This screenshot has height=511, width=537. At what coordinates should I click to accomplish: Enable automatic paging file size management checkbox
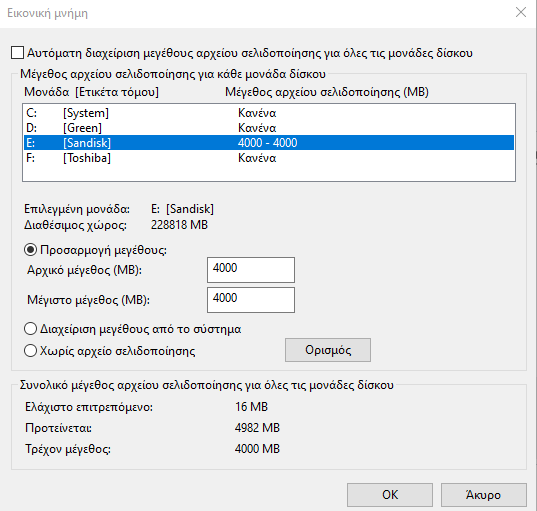point(17,53)
